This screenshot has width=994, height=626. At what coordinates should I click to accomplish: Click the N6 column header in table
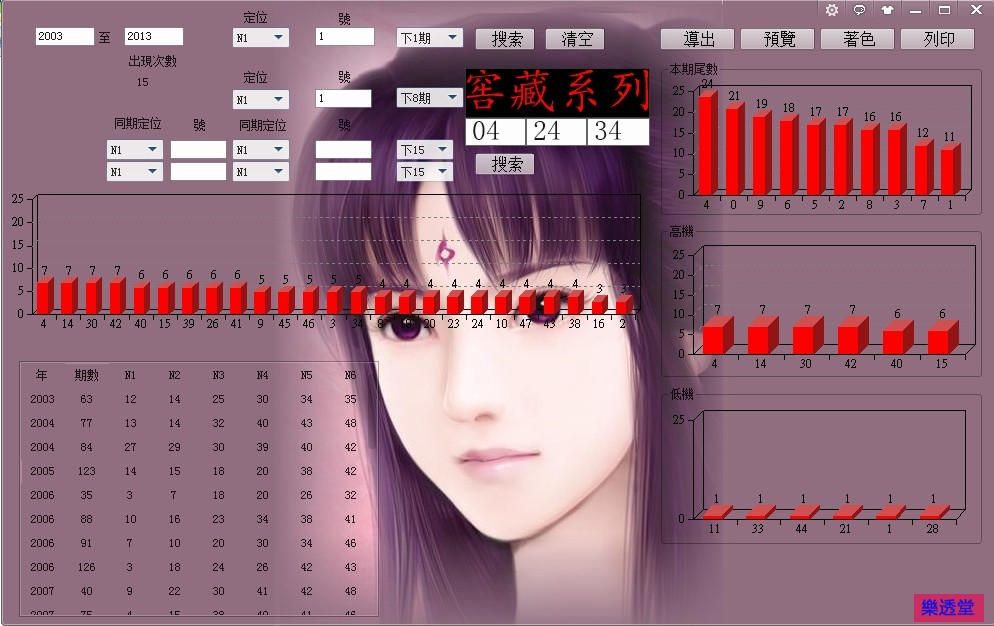pos(350,375)
